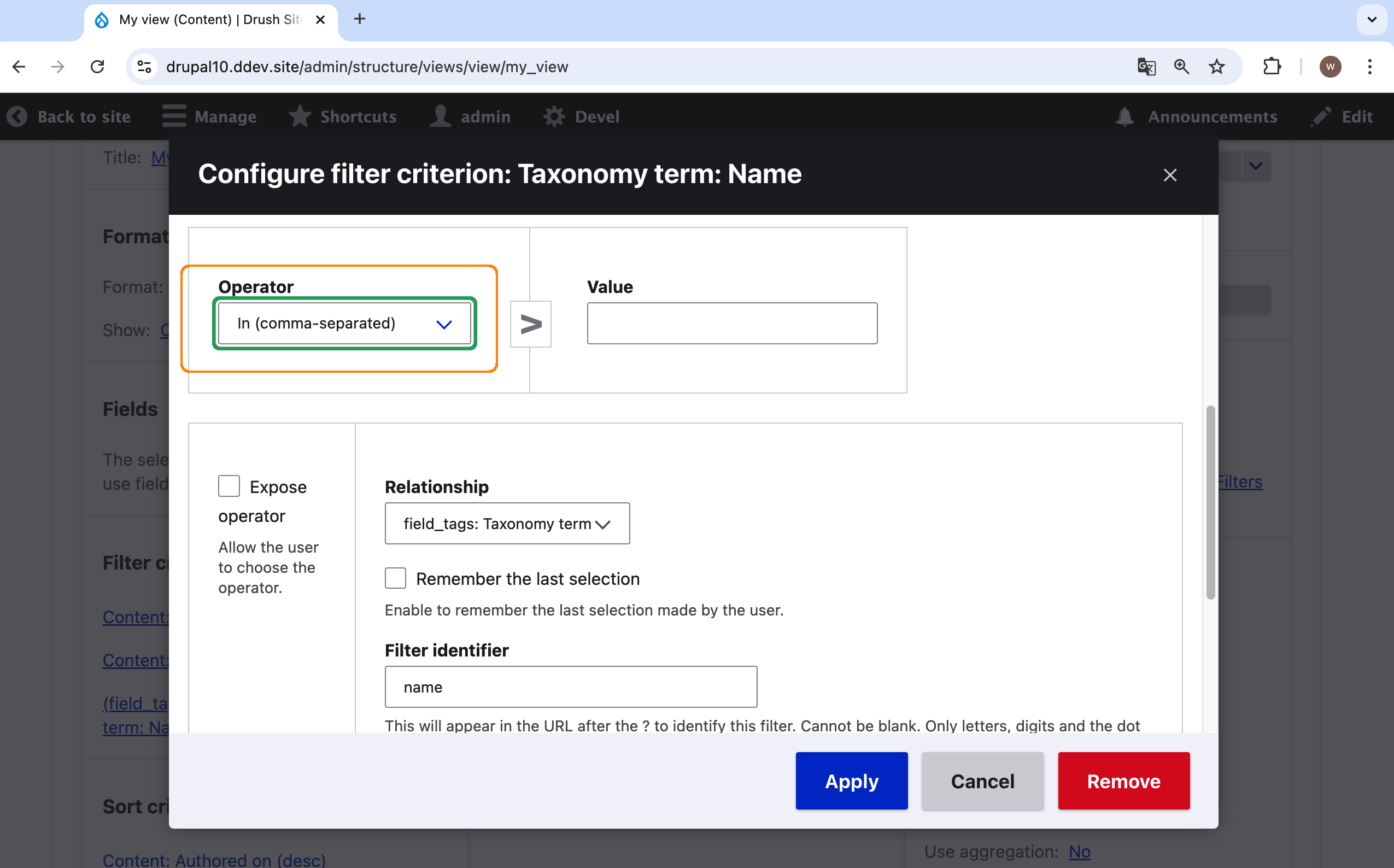Open the Chrome three-dot menu
1394x868 pixels.
[1370, 67]
